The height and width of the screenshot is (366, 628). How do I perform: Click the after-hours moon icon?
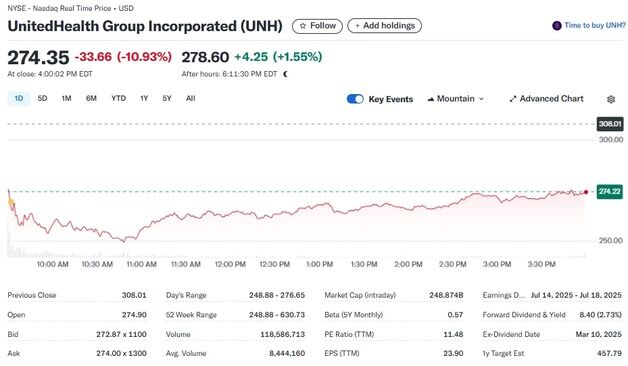[285, 74]
